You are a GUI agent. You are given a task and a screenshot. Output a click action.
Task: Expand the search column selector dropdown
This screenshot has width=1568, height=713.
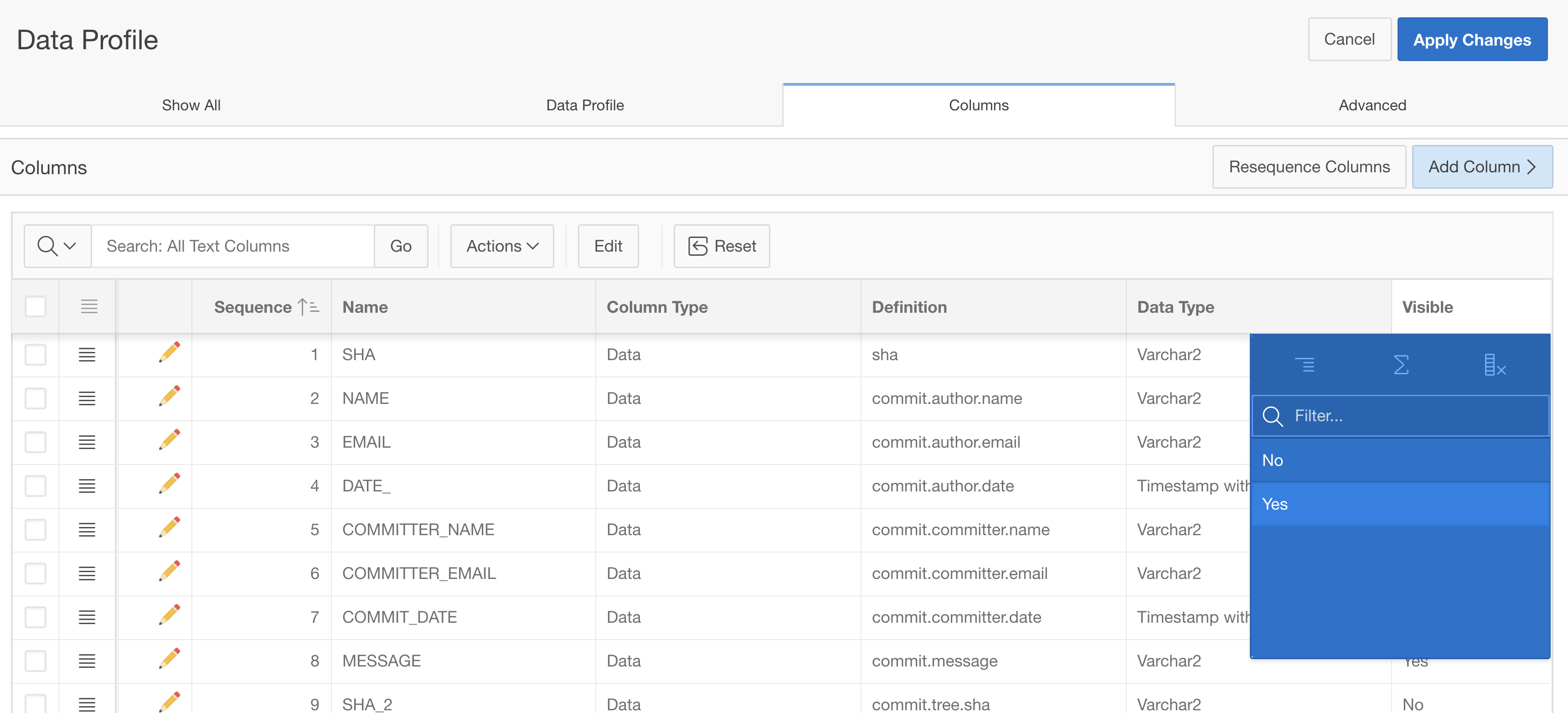[x=57, y=246]
